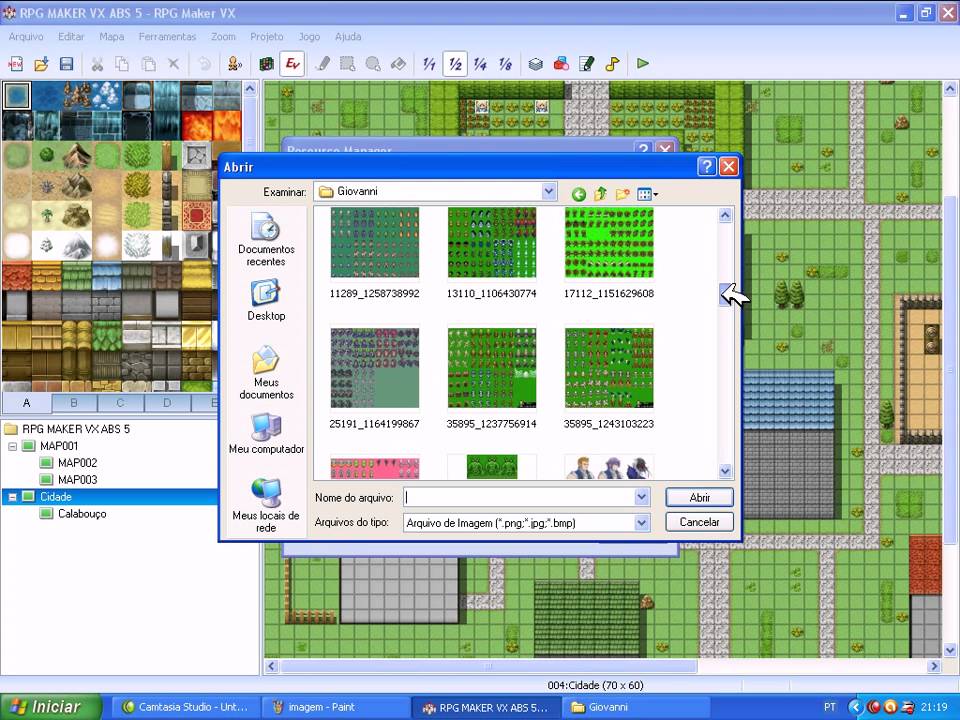Open the Mapa menu
The image size is (960, 720).
tap(111, 37)
